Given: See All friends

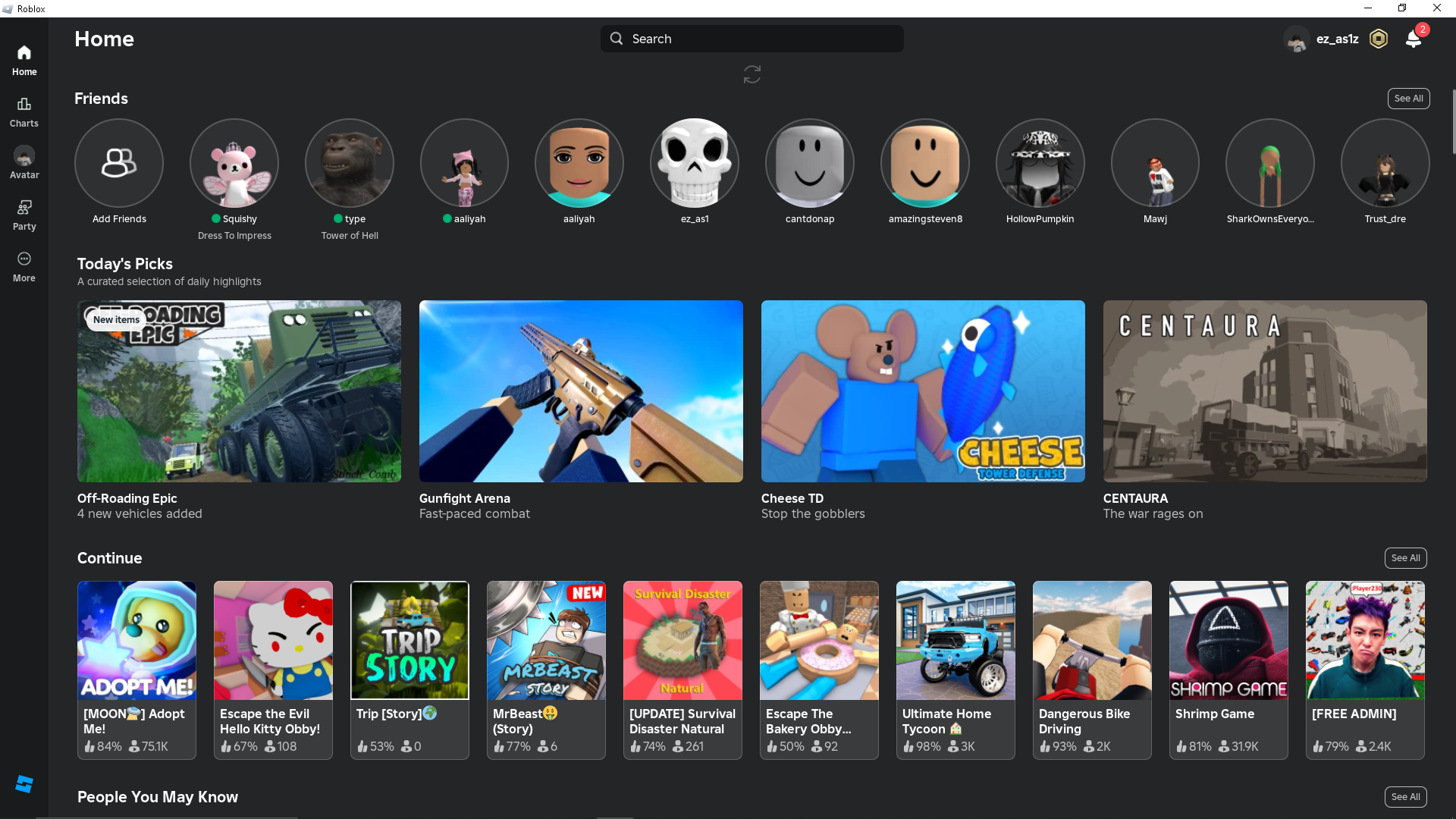Looking at the screenshot, I should pyautogui.click(x=1409, y=99).
